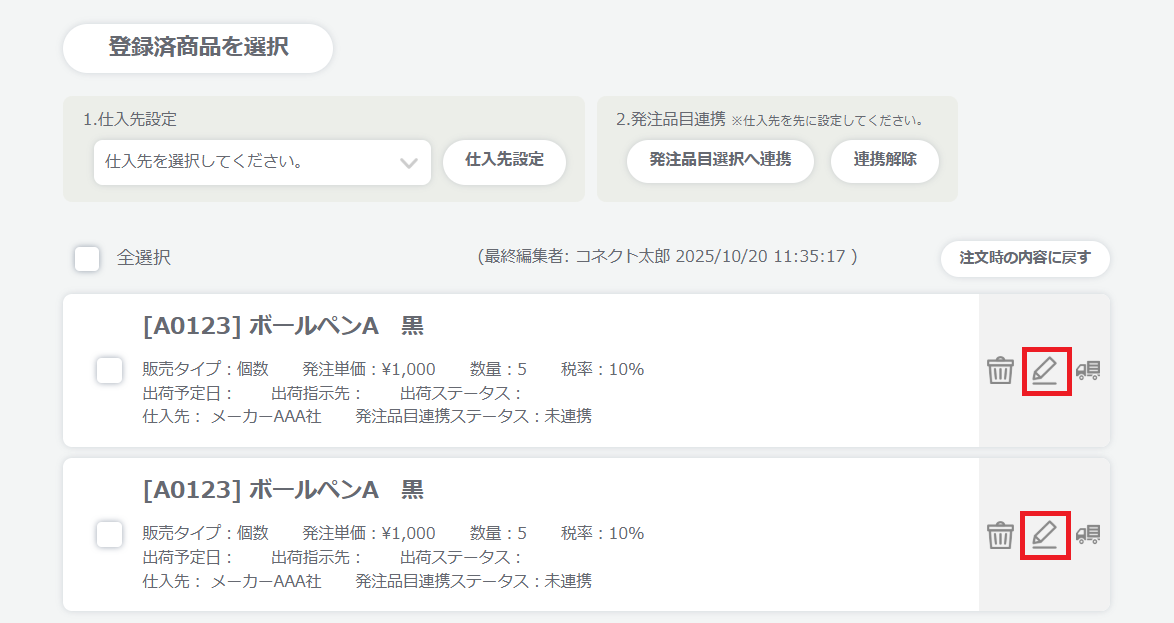Click 注文時の内容に戻す button
1174x623 pixels.
pyautogui.click(x=1025, y=258)
